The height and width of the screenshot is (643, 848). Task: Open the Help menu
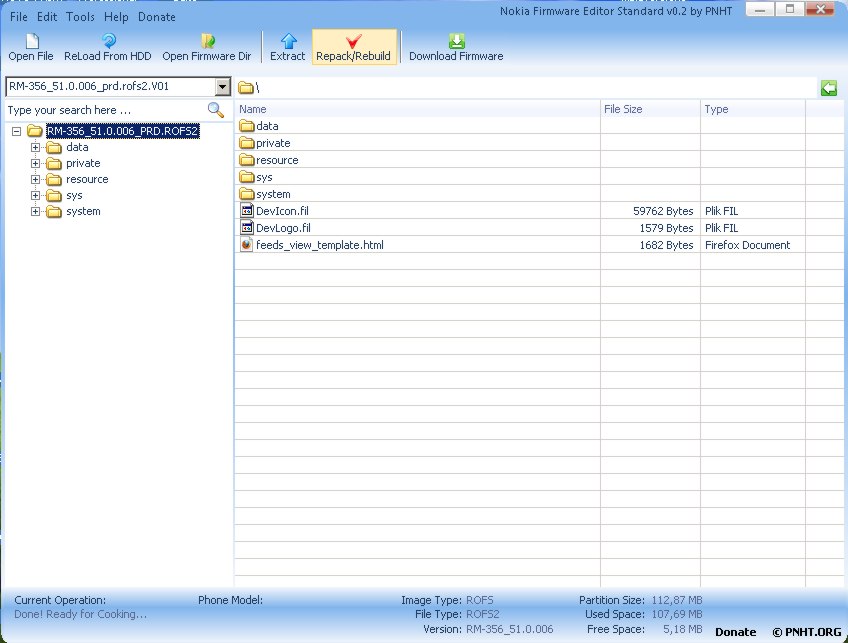[x=116, y=17]
